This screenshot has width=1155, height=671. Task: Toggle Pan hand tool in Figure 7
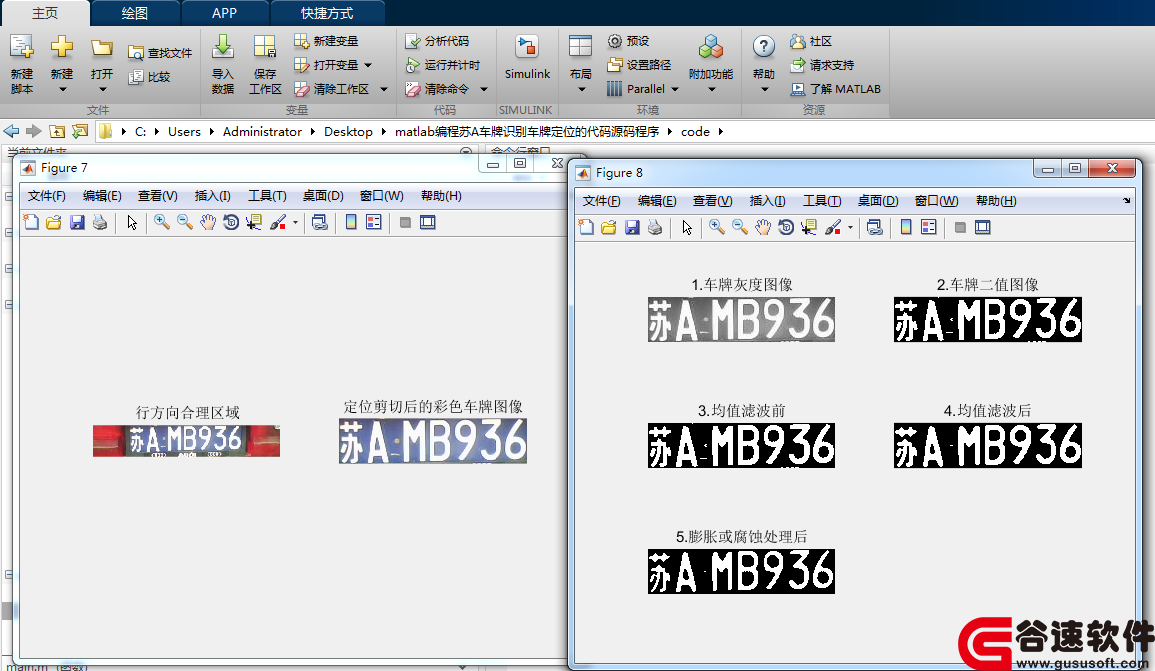pyautogui.click(x=208, y=222)
